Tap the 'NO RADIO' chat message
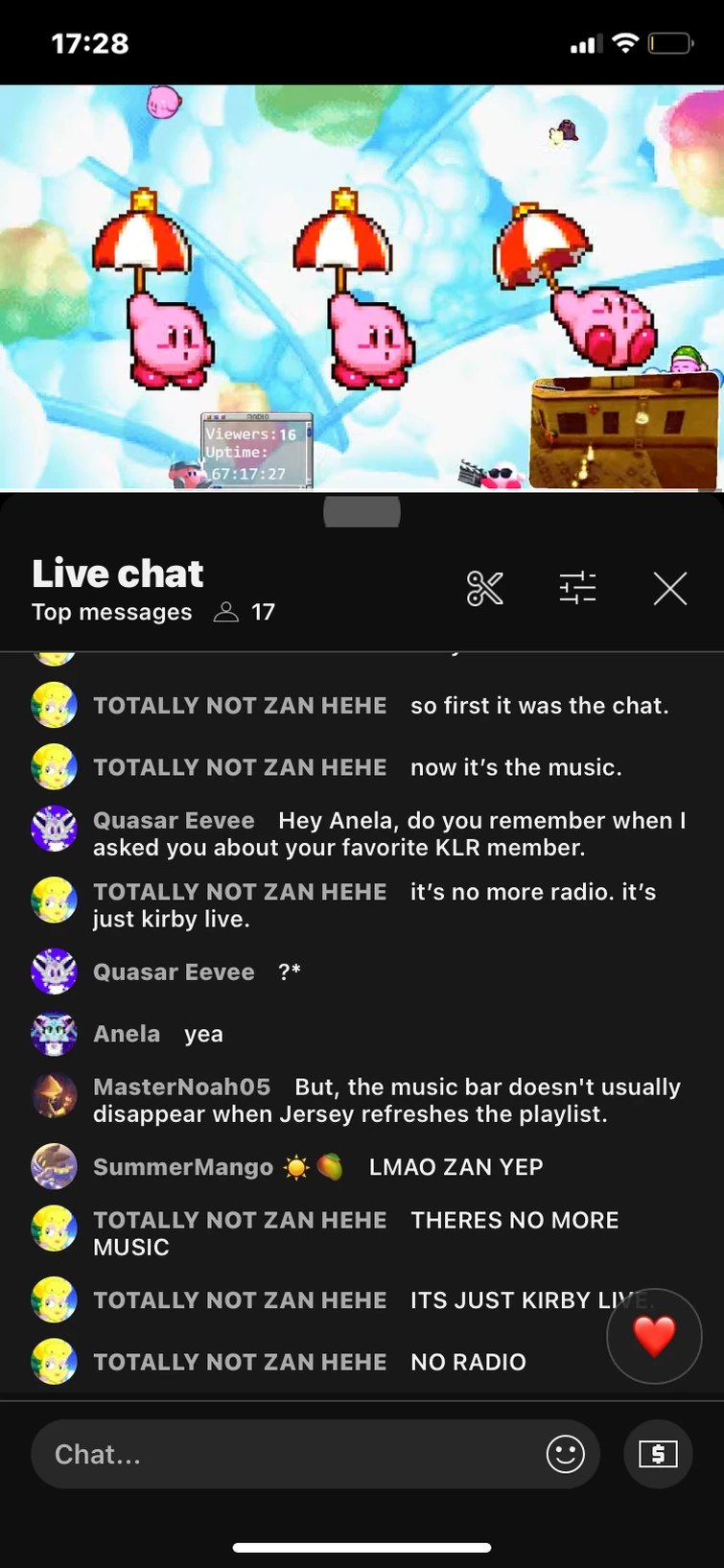The height and width of the screenshot is (1568, 724). coord(468,1362)
